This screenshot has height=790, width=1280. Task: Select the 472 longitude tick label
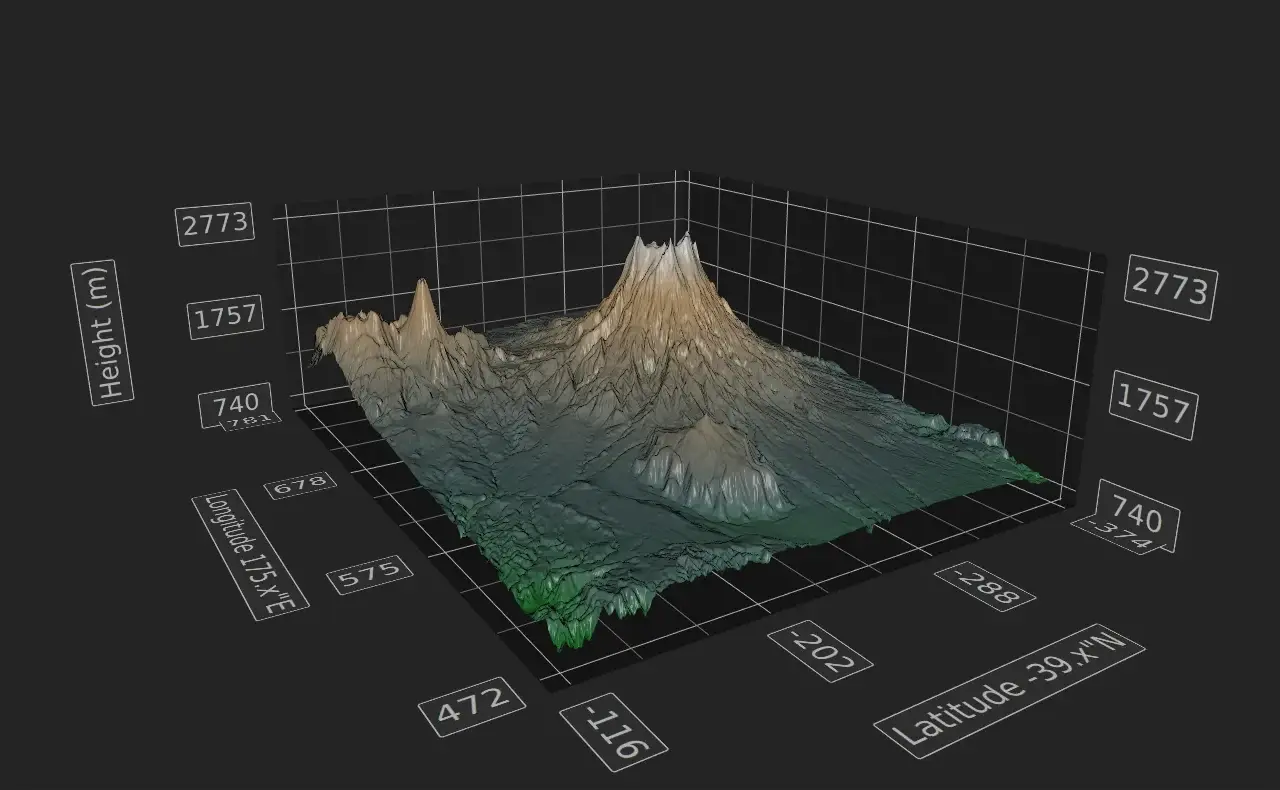pyautogui.click(x=473, y=704)
